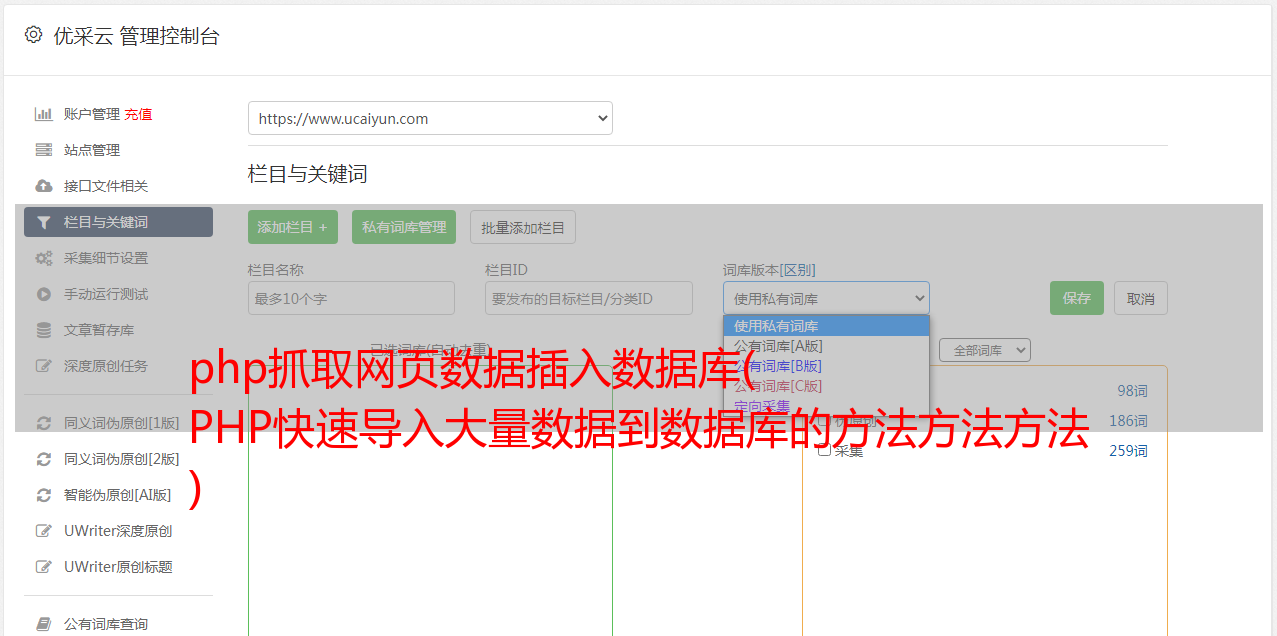Choose 使用私有词库 option in the list
Image resolution: width=1277 pixels, height=636 pixels.
(826, 326)
